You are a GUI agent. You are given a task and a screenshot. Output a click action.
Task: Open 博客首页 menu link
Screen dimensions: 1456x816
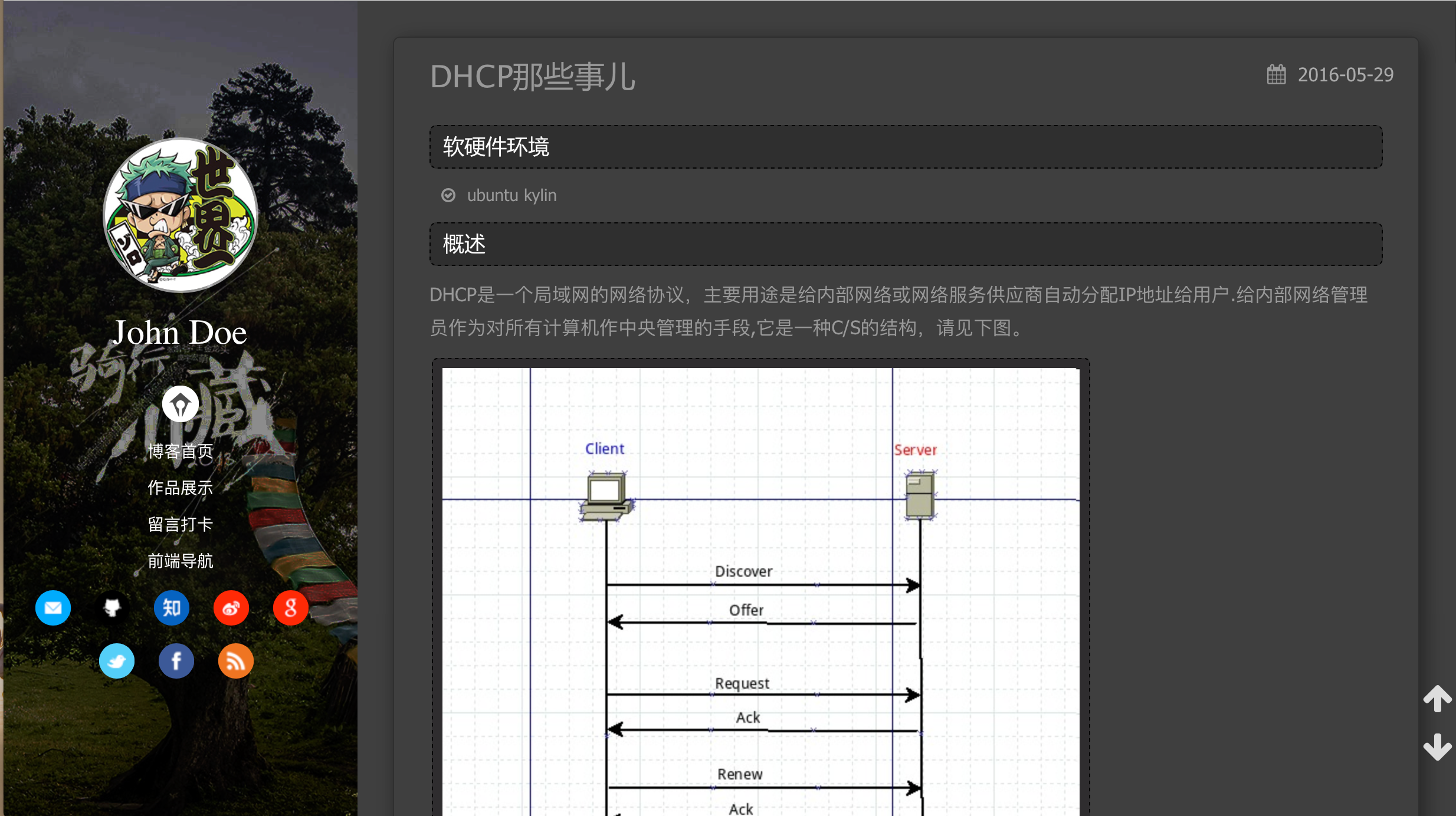coord(180,452)
